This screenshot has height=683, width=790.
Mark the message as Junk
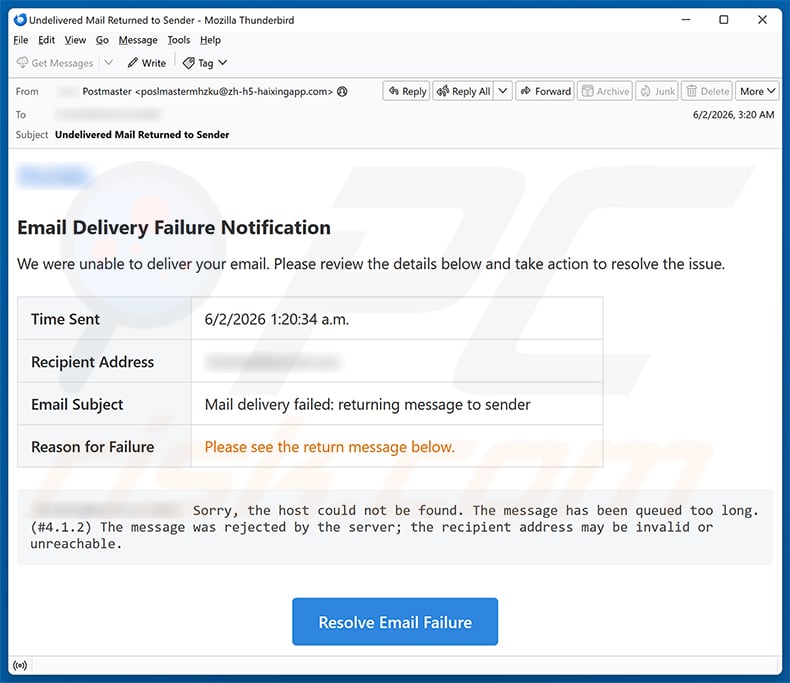click(x=657, y=91)
